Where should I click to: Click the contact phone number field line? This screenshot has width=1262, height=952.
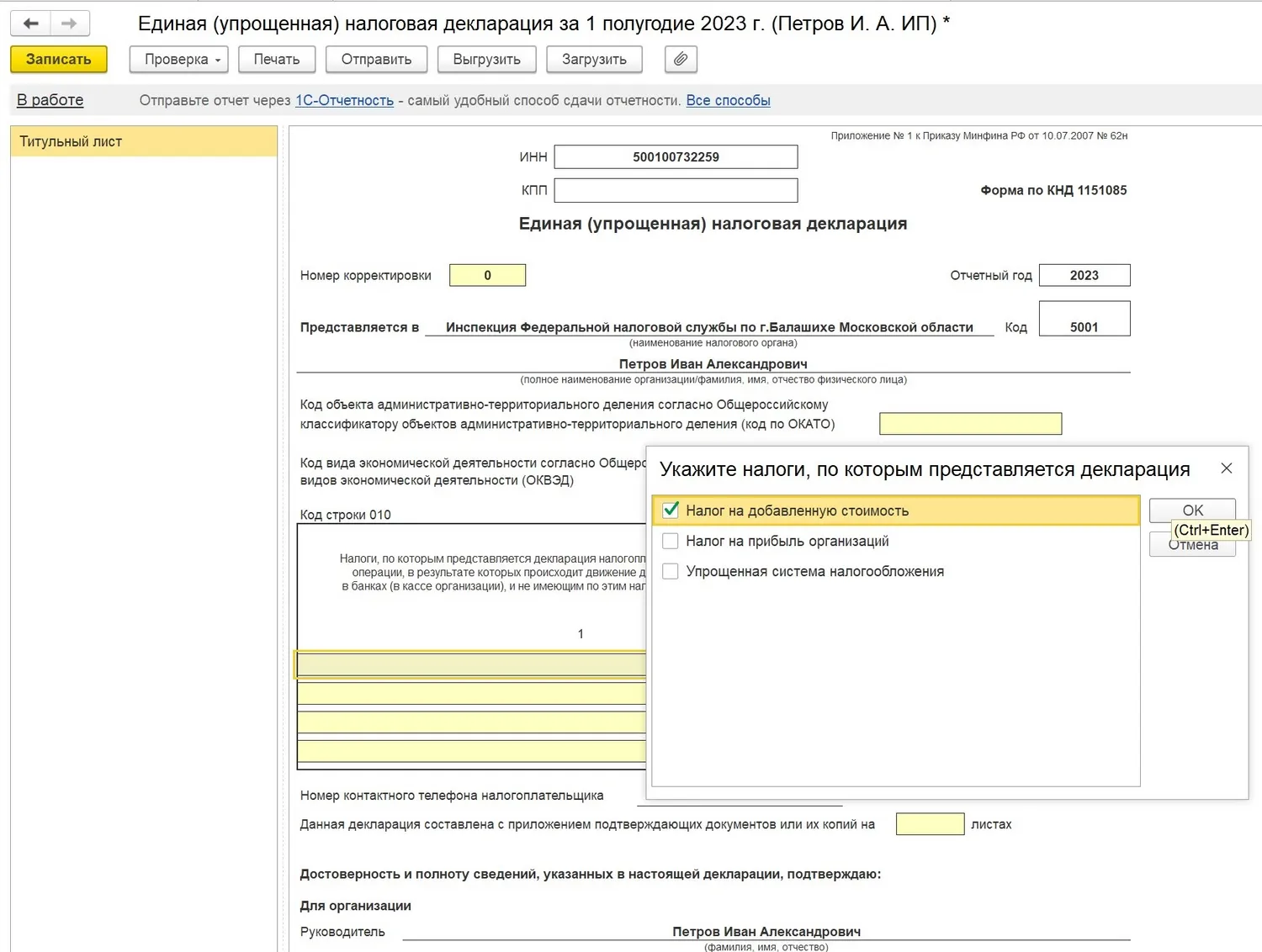pyautogui.click(x=740, y=796)
